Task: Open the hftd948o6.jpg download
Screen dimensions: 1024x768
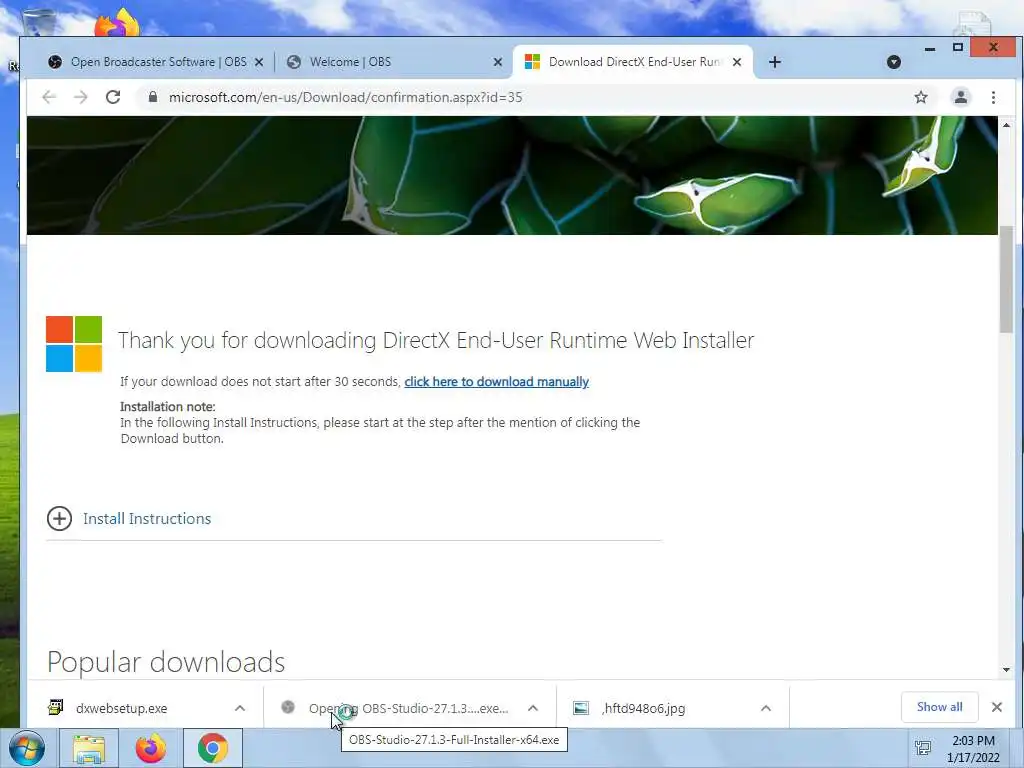Action: pyautogui.click(x=643, y=708)
